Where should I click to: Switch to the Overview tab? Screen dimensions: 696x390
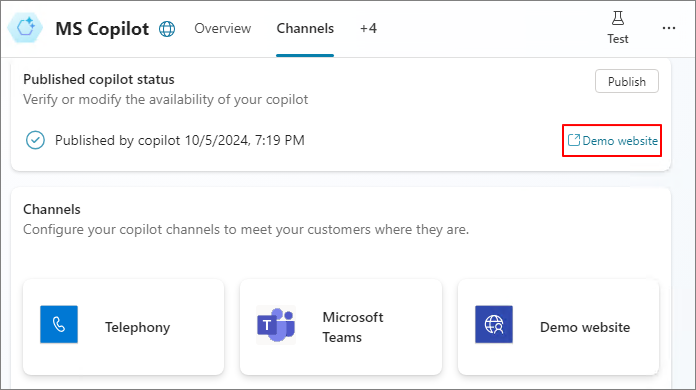[x=222, y=28]
